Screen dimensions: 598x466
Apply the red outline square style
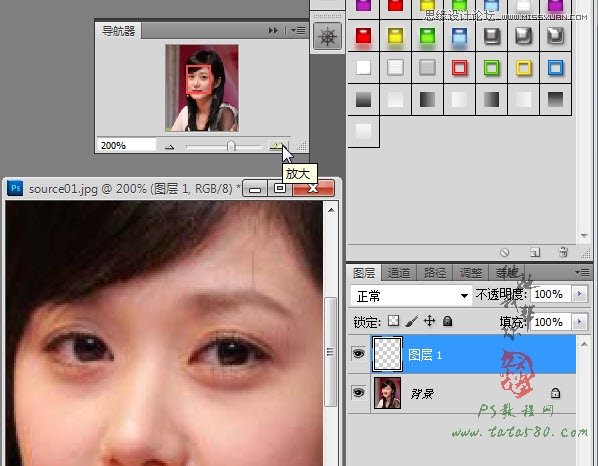pyautogui.click(x=460, y=68)
